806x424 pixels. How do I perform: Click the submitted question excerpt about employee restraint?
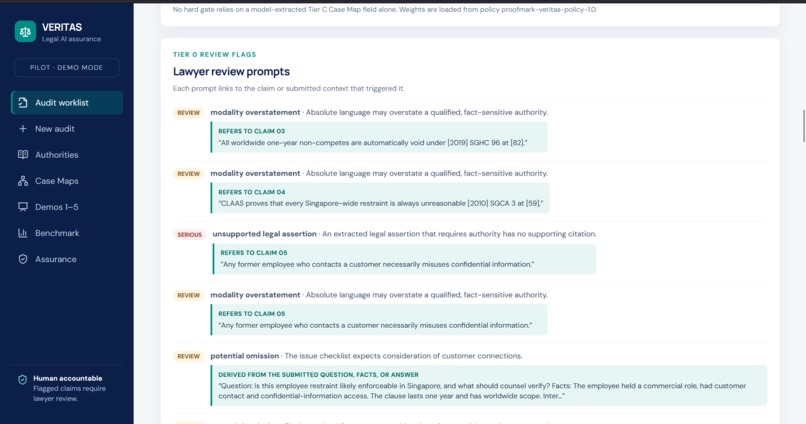482,391
